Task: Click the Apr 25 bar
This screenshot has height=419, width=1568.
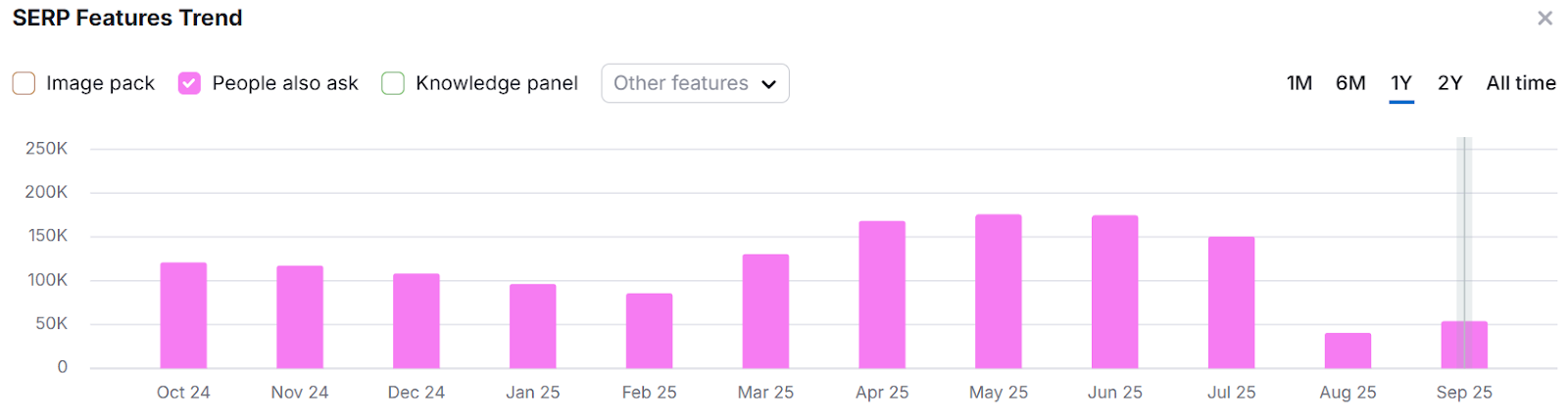Action: [882, 295]
